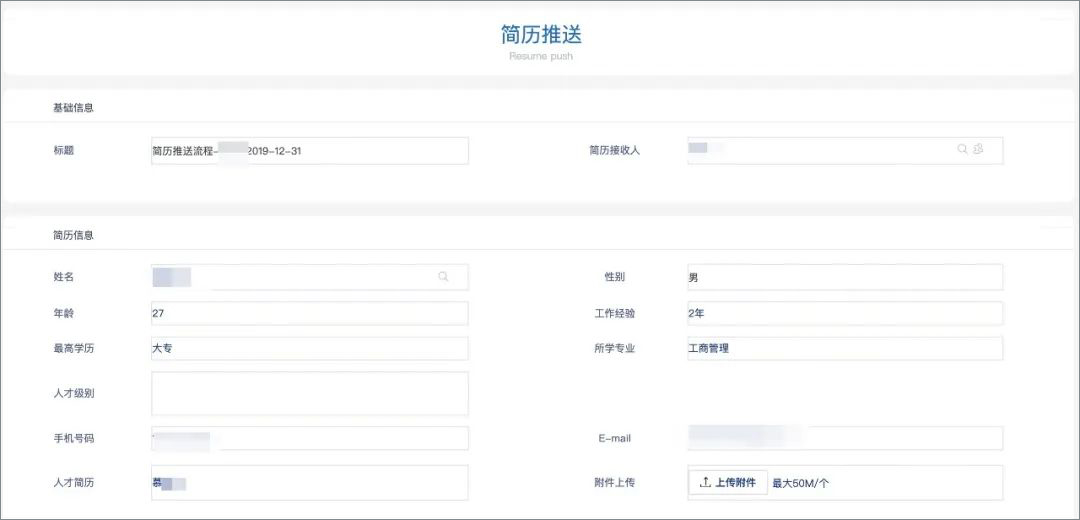The height and width of the screenshot is (520, 1080).
Task: Click inside the 简历接收人 input box
Action: point(845,151)
